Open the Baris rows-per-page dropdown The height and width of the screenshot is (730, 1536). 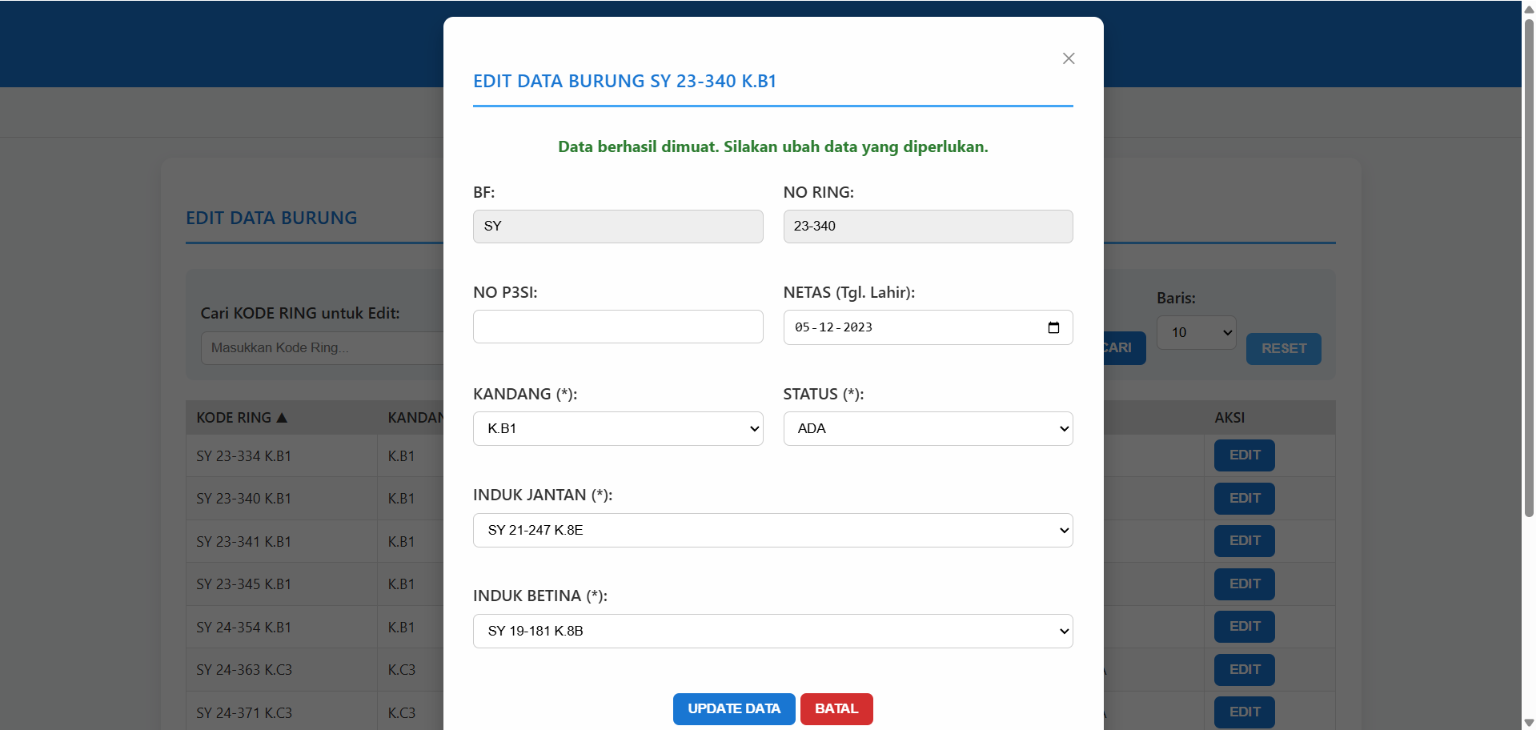tap(1196, 333)
